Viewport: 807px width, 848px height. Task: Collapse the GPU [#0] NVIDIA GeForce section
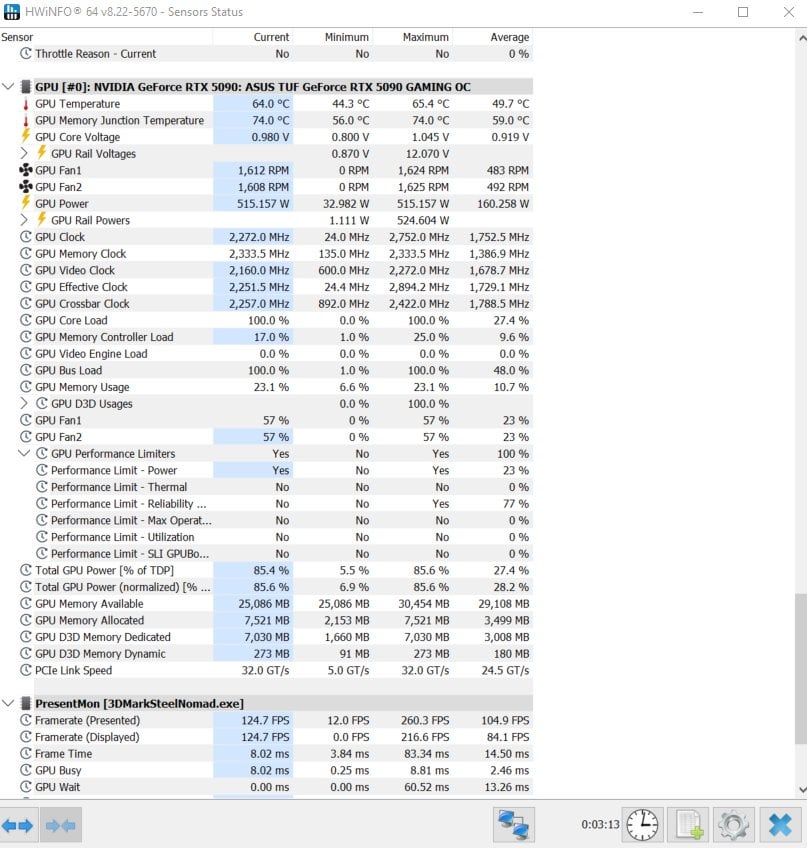click(8, 87)
